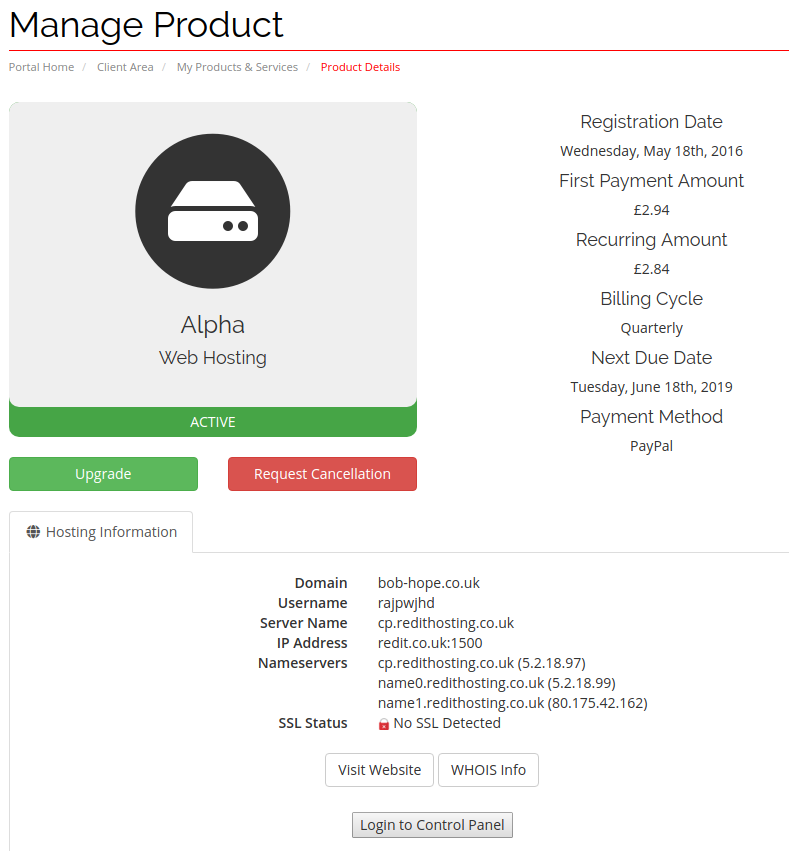Viewport: 789px width, 851px height.
Task: Click the Upgrade button
Action: [103, 474]
